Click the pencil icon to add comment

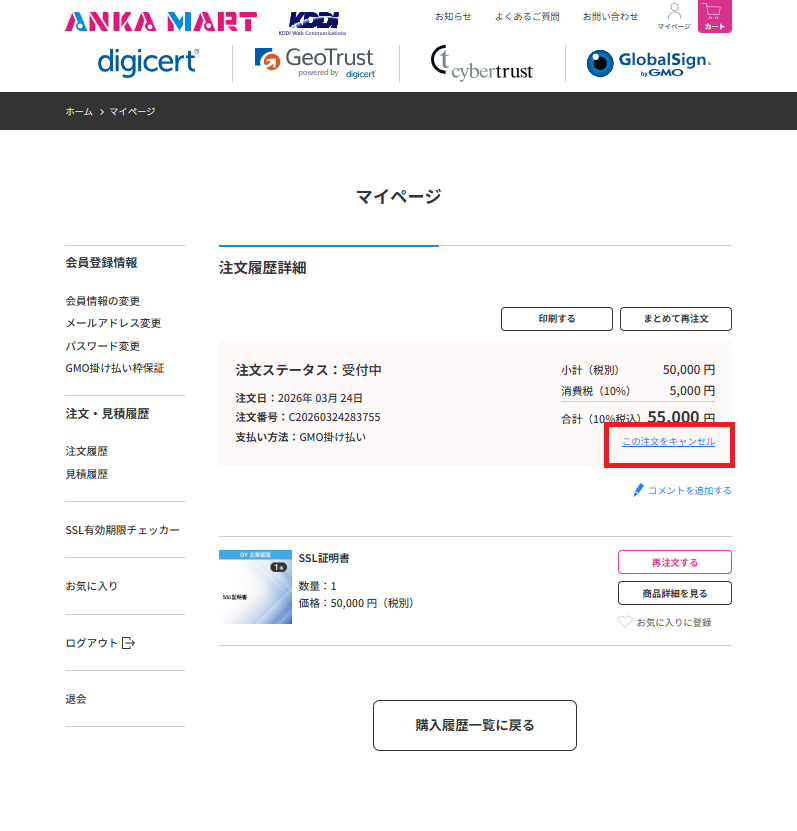tap(639, 490)
